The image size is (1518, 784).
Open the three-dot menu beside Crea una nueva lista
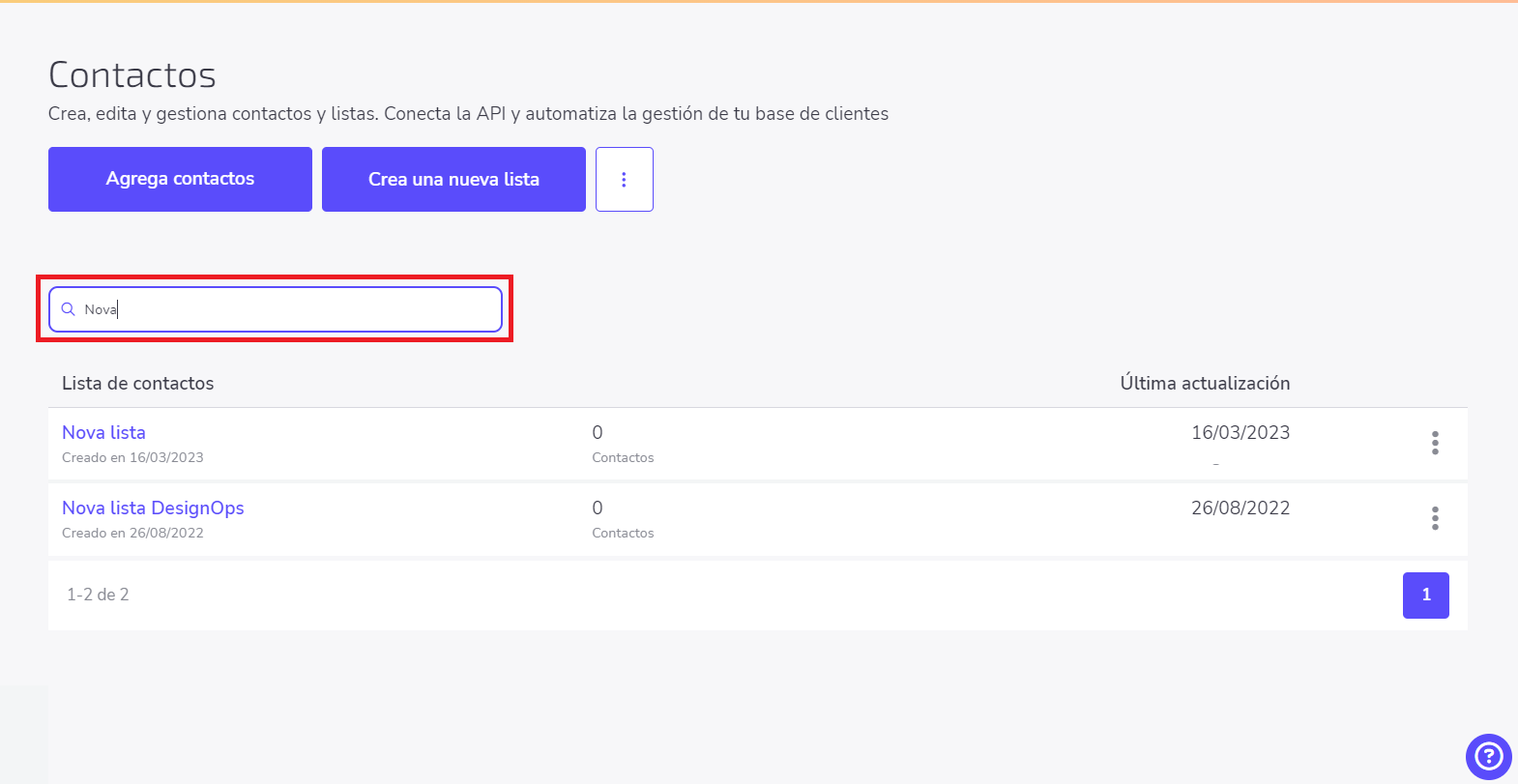(625, 179)
